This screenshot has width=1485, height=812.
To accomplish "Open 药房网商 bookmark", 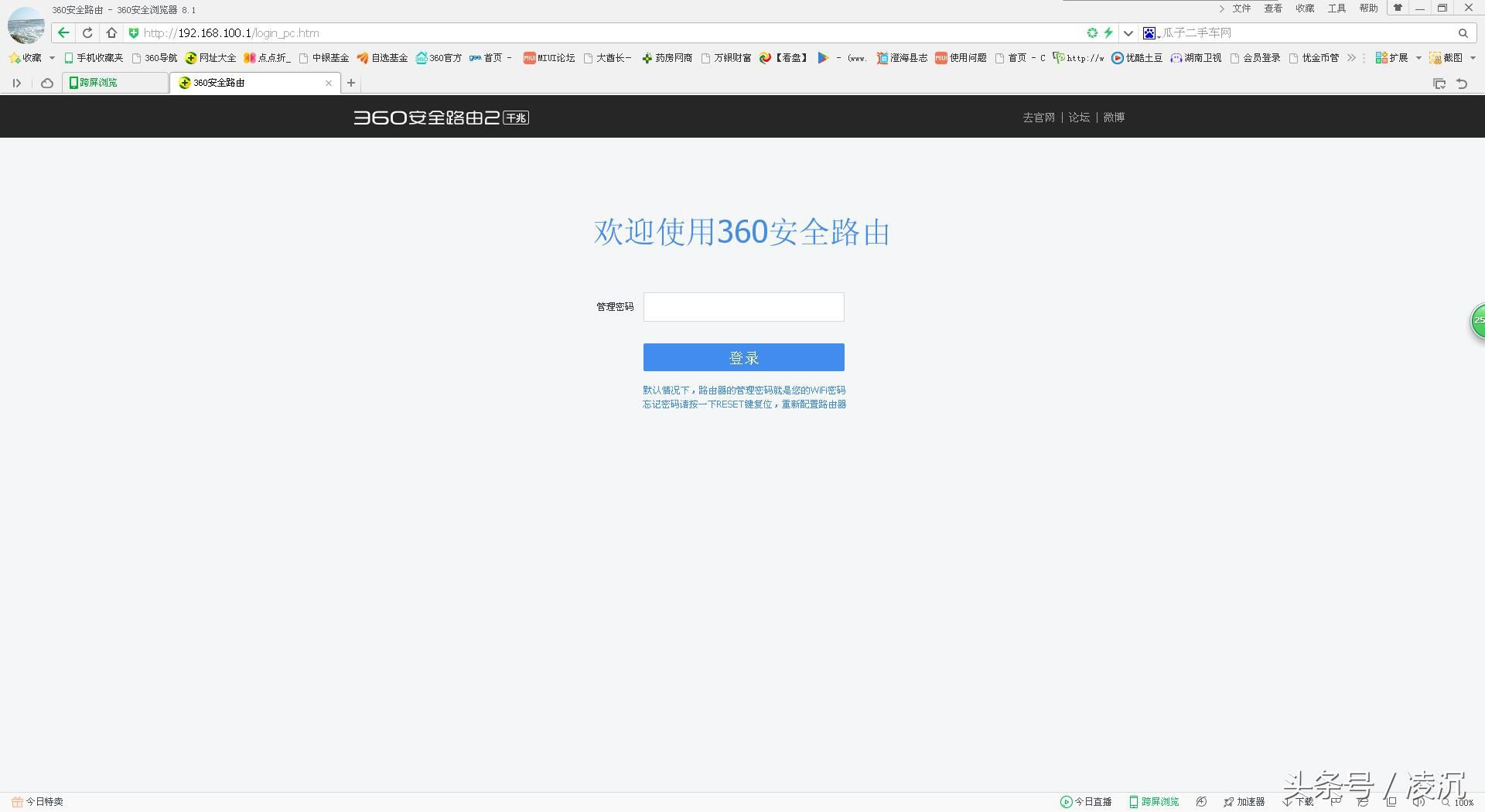I will click(x=667, y=57).
